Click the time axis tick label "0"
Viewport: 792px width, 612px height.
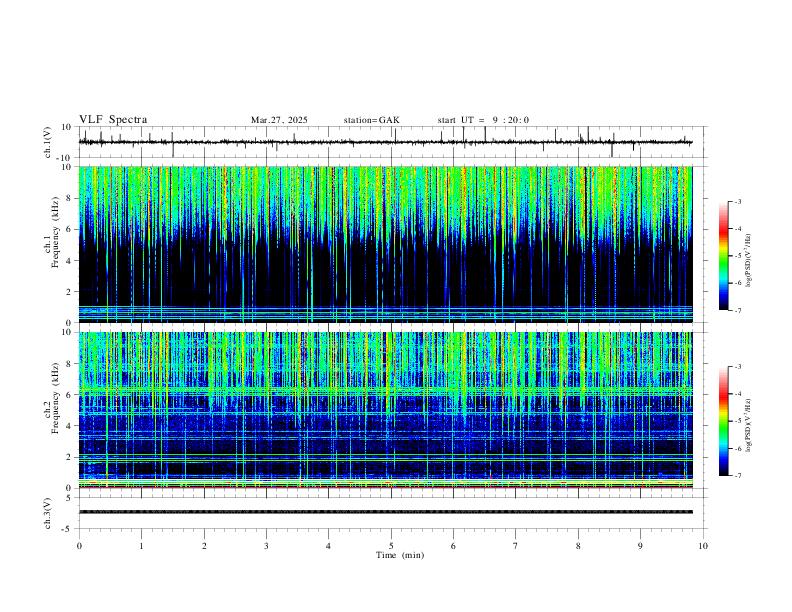(79, 546)
